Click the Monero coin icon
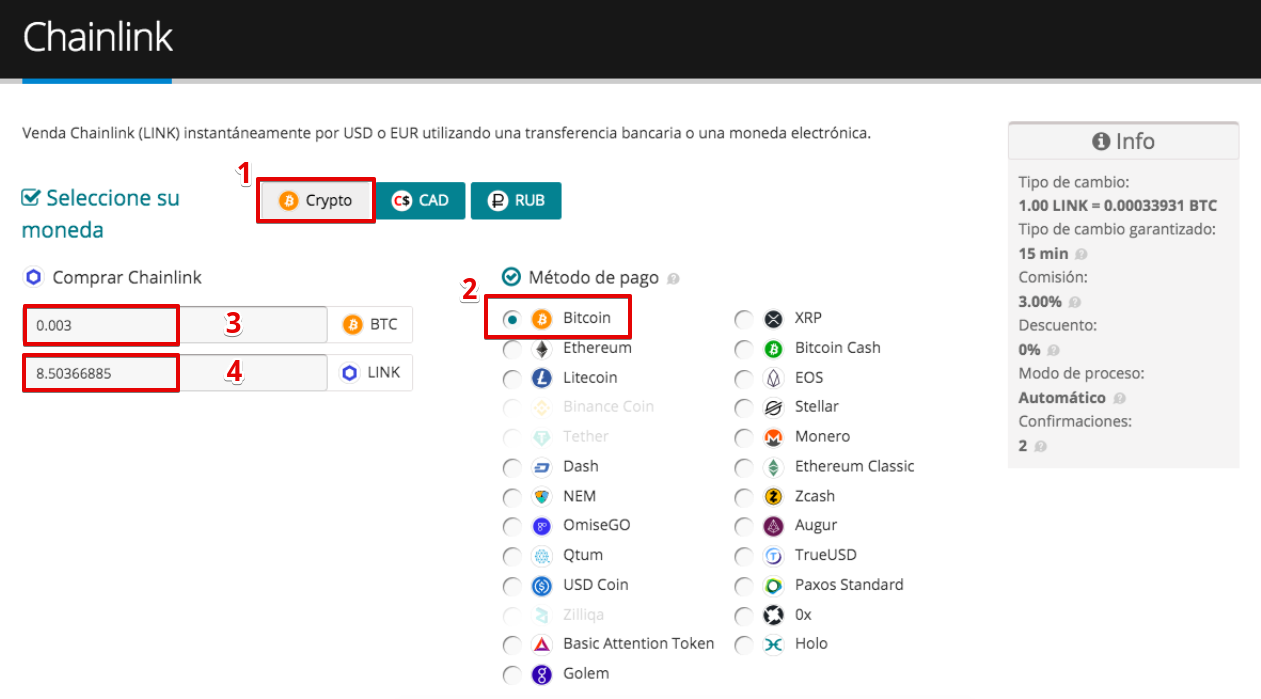Screen dimensions: 1261x699 (773, 438)
